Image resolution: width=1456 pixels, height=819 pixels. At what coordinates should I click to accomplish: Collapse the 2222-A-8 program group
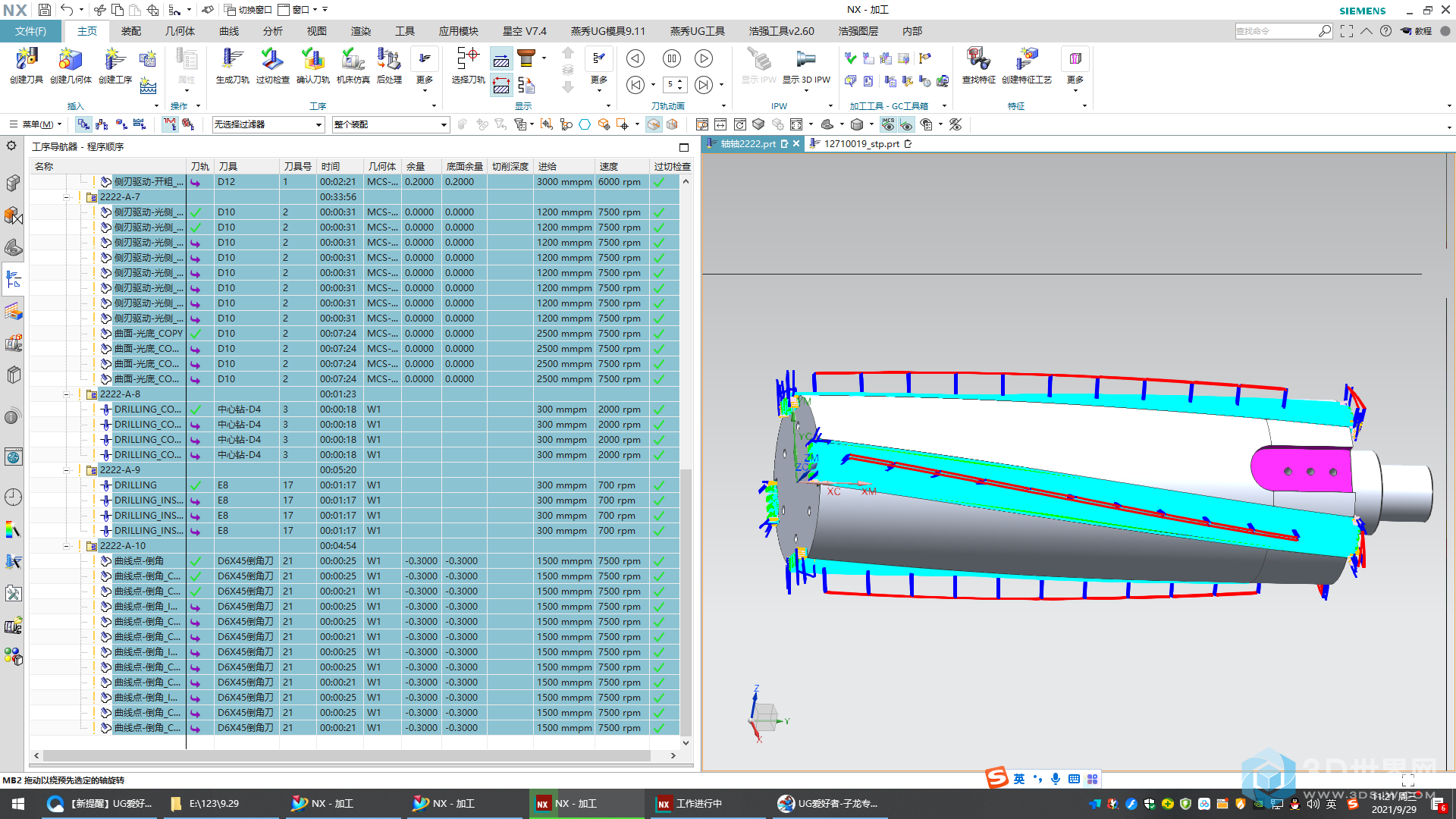tap(67, 394)
